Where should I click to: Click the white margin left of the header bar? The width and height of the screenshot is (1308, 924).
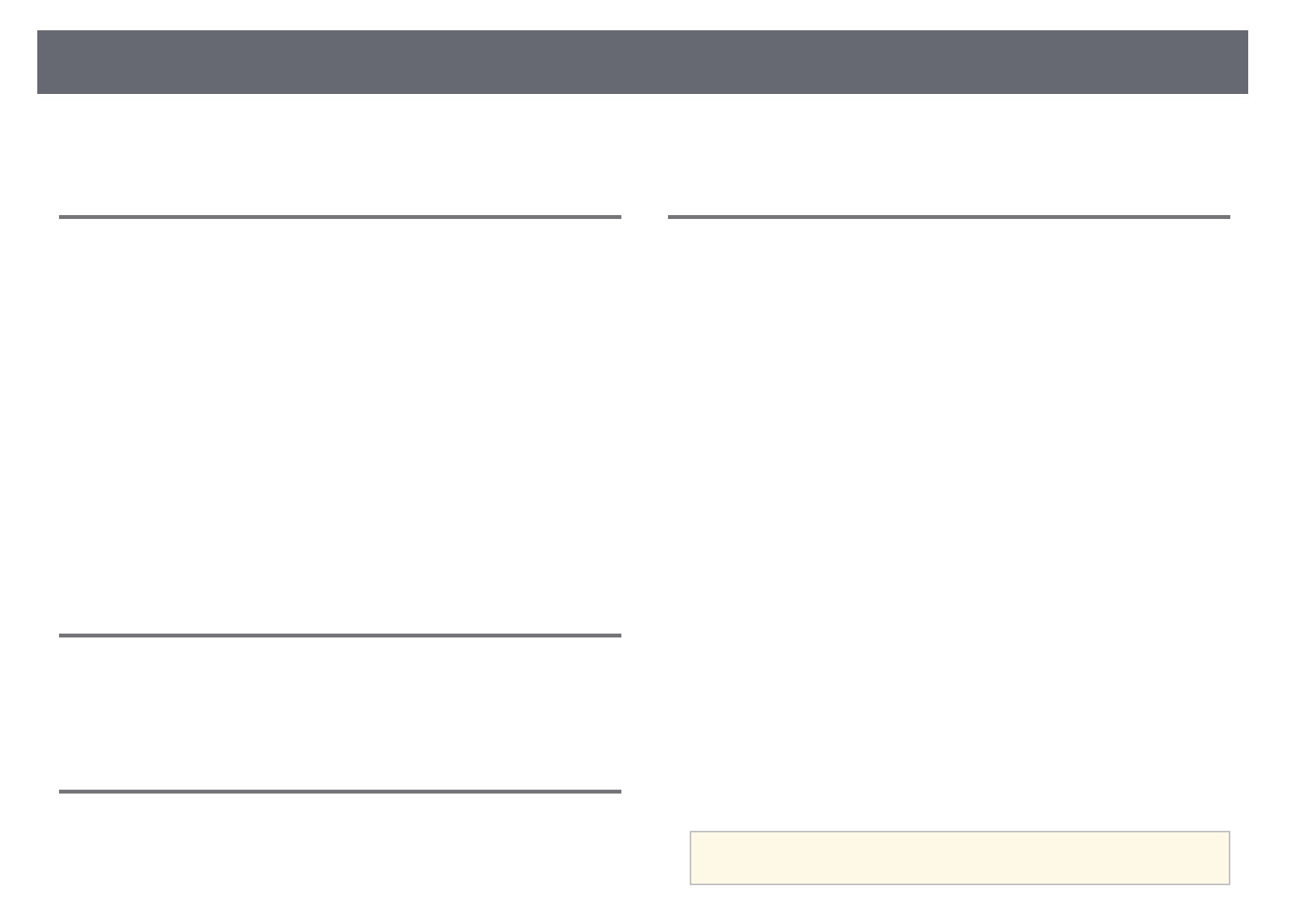(18, 62)
